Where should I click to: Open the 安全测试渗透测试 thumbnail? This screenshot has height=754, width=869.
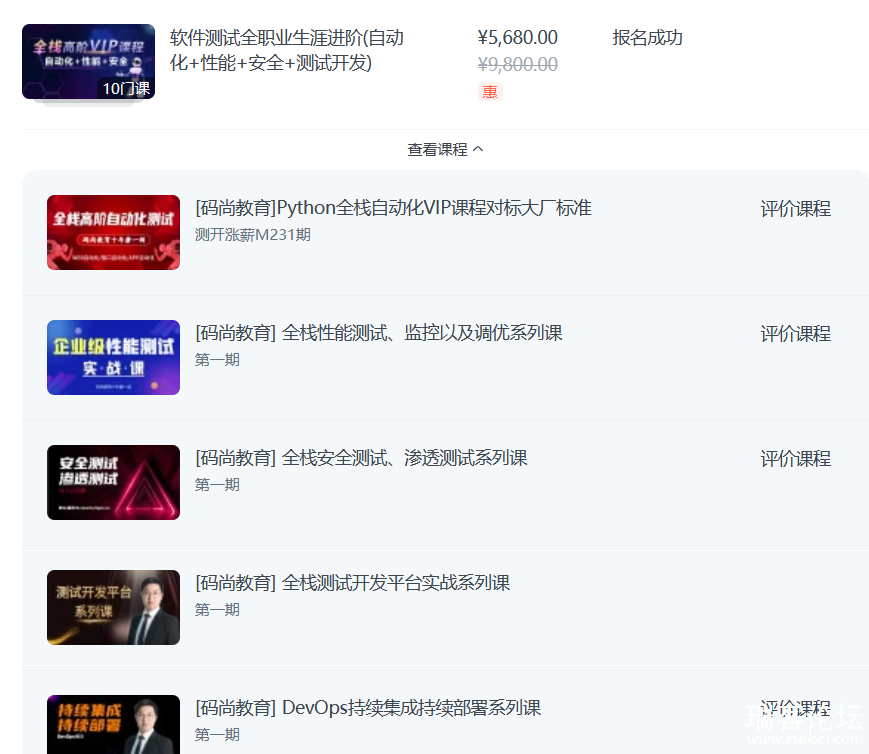click(x=114, y=482)
